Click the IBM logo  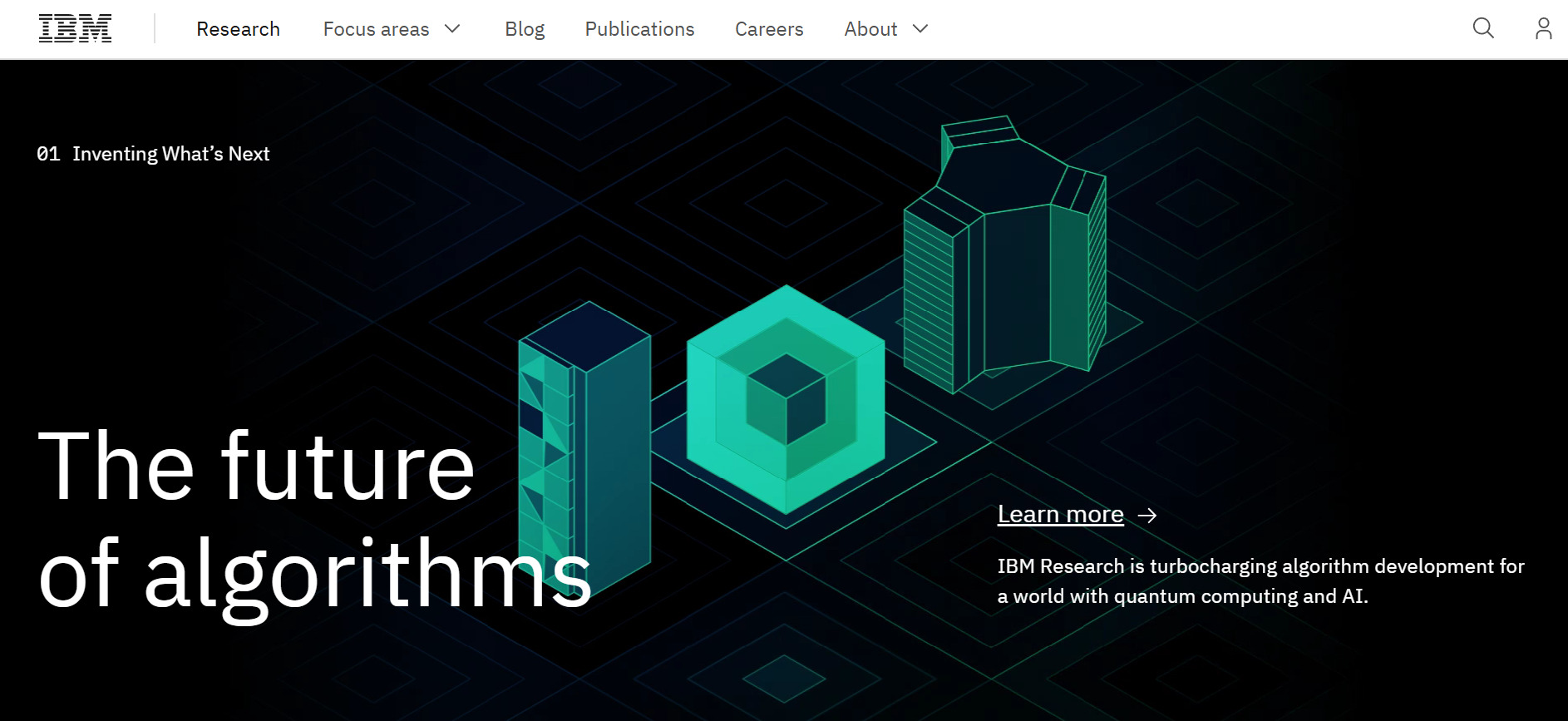pyautogui.click(x=75, y=29)
